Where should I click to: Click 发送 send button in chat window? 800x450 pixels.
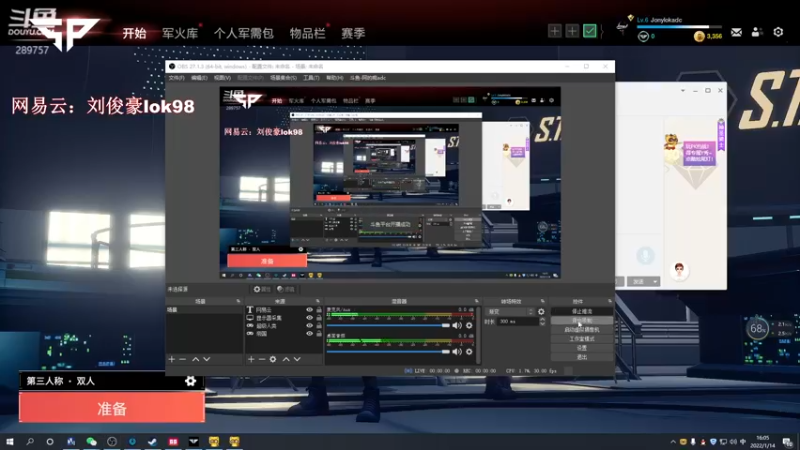click(639, 282)
